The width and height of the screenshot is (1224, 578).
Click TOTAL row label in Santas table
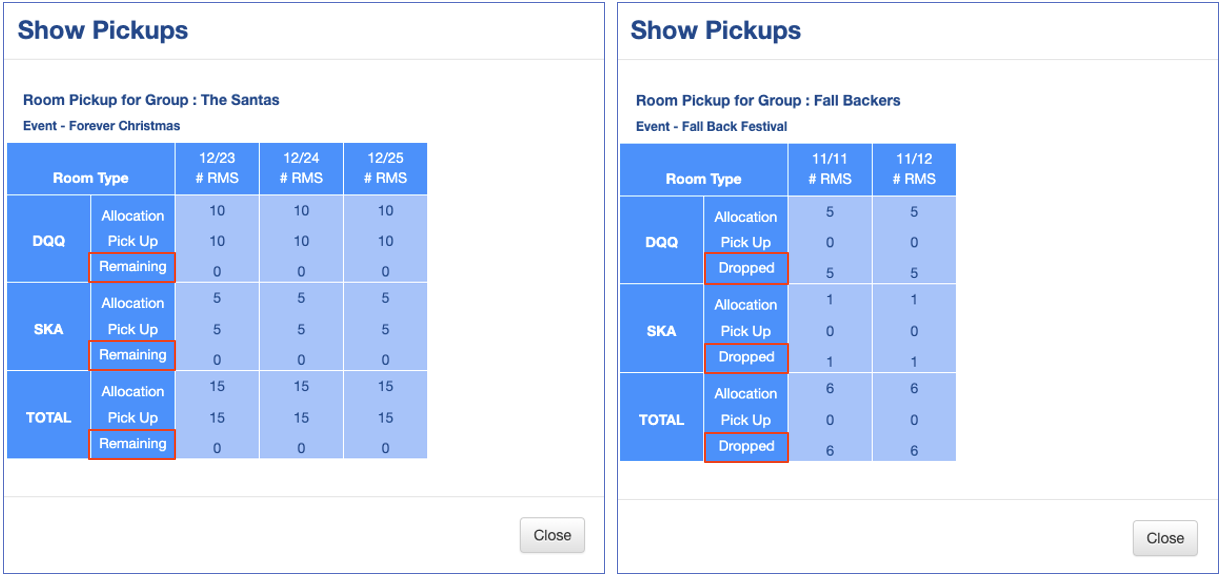pyautogui.click(x=48, y=417)
